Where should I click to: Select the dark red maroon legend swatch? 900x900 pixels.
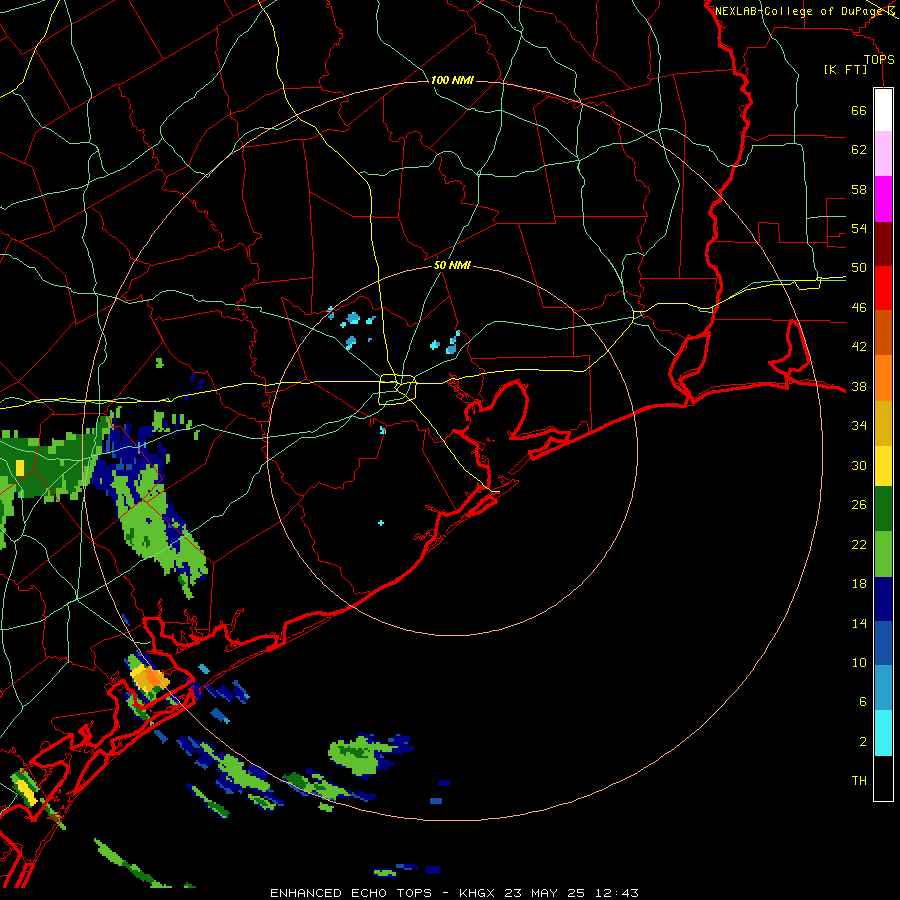coord(883,245)
